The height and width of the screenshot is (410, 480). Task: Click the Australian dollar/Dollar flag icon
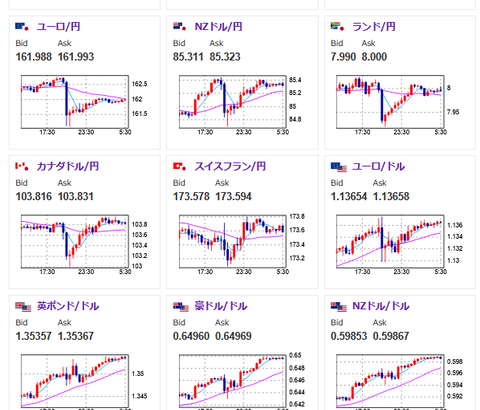point(181,307)
